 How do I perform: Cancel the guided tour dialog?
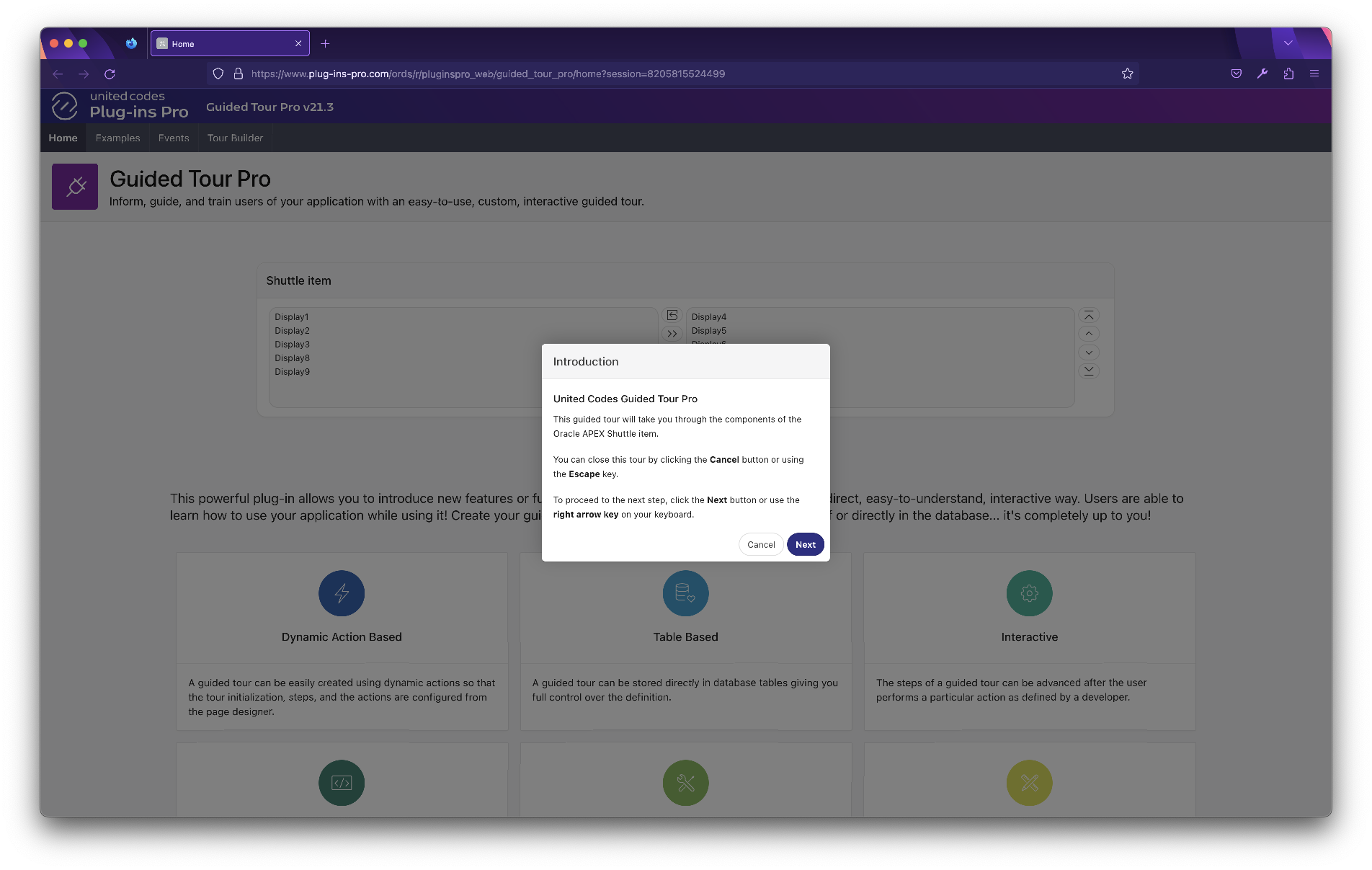coord(761,544)
